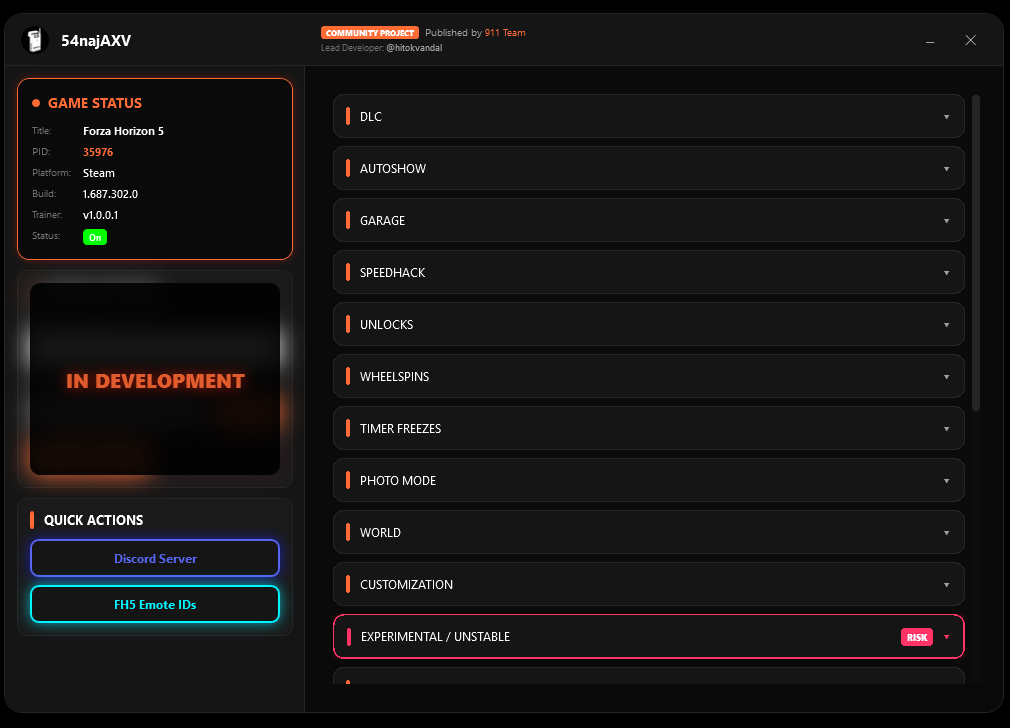Open the Discord Server link
Image resolution: width=1010 pixels, height=728 pixels.
point(155,559)
